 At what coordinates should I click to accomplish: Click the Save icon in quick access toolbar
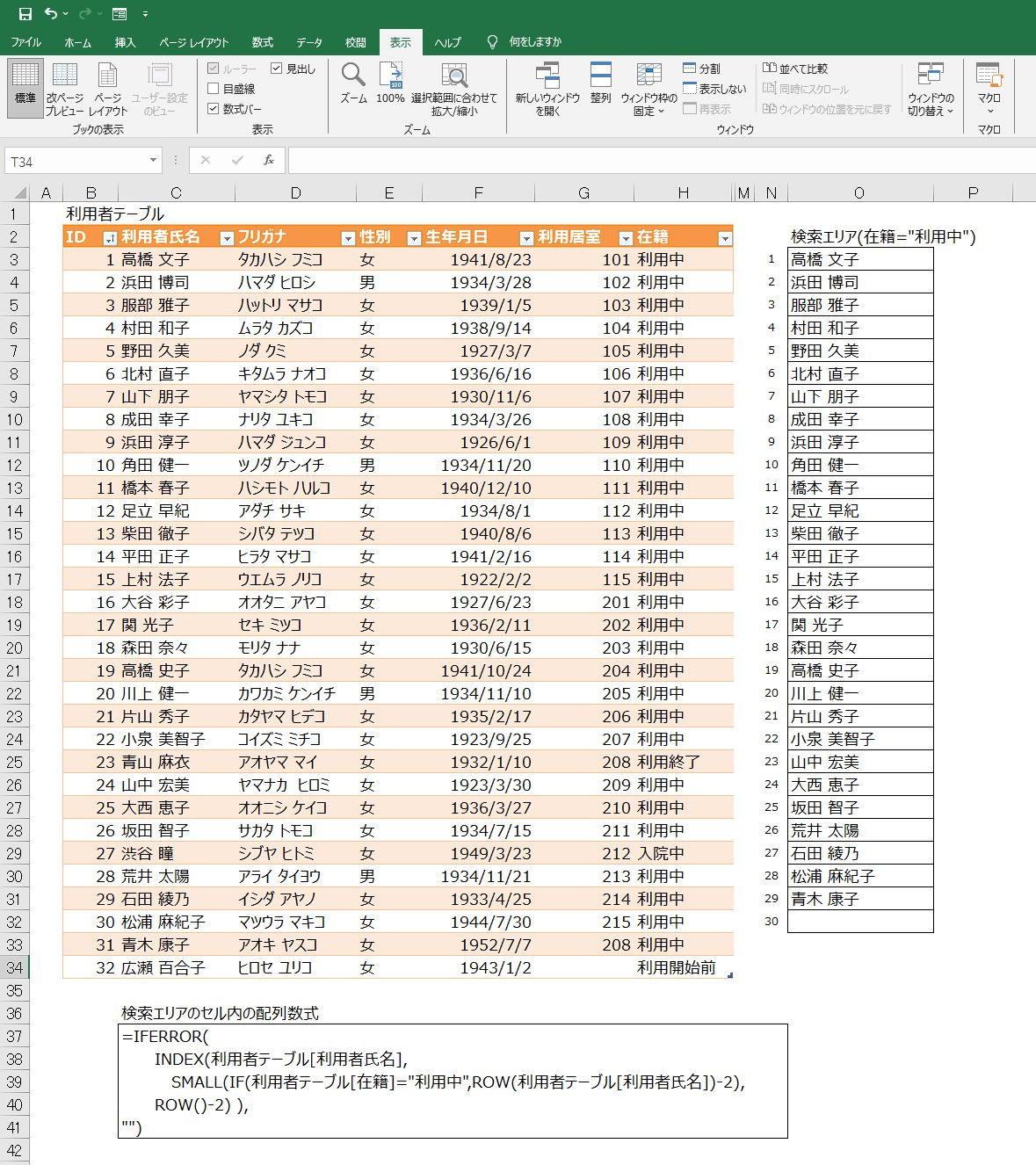pyautogui.click(x=25, y=13)
